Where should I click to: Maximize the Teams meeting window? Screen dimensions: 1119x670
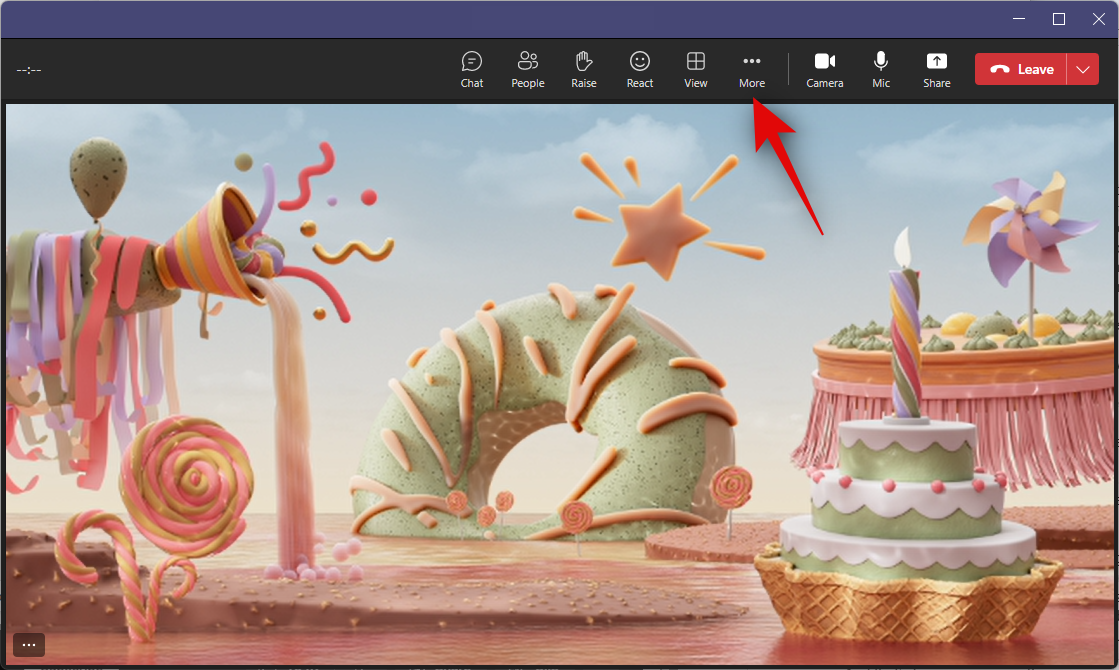(x=1059, y=19)
